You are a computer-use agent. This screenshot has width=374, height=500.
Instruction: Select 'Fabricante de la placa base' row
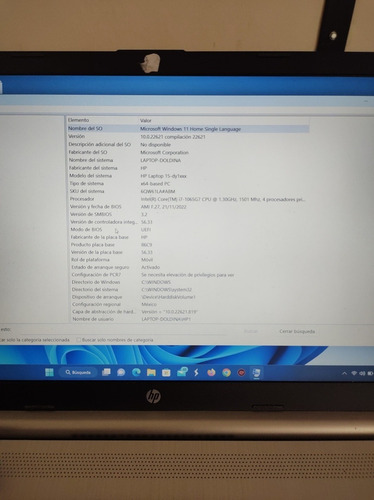click(x=189, y=237)
